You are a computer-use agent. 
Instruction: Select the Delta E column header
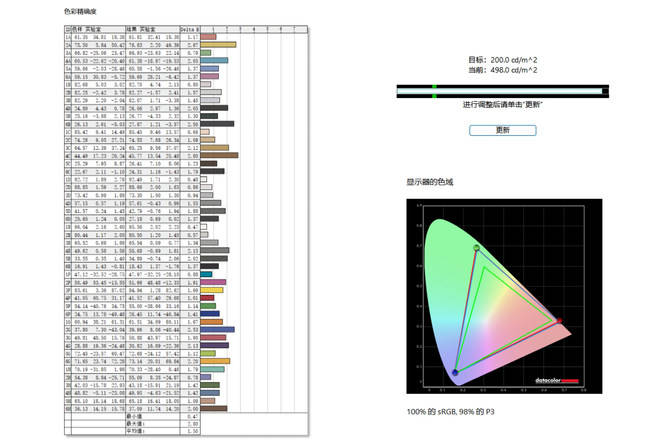click(190, 30)
